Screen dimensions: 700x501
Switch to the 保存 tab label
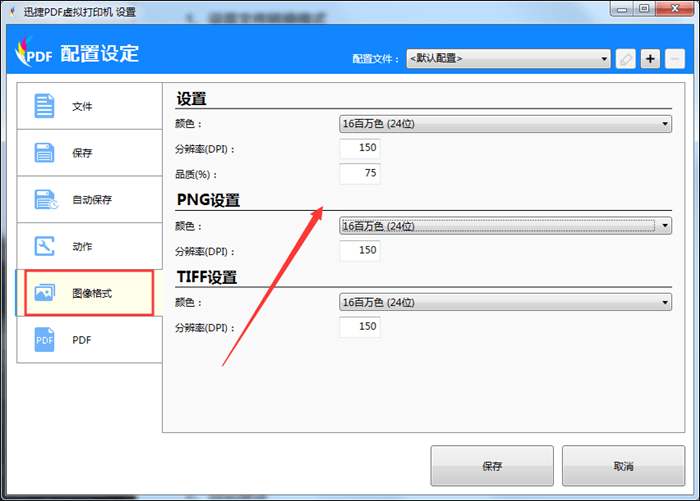click(82, 153)
